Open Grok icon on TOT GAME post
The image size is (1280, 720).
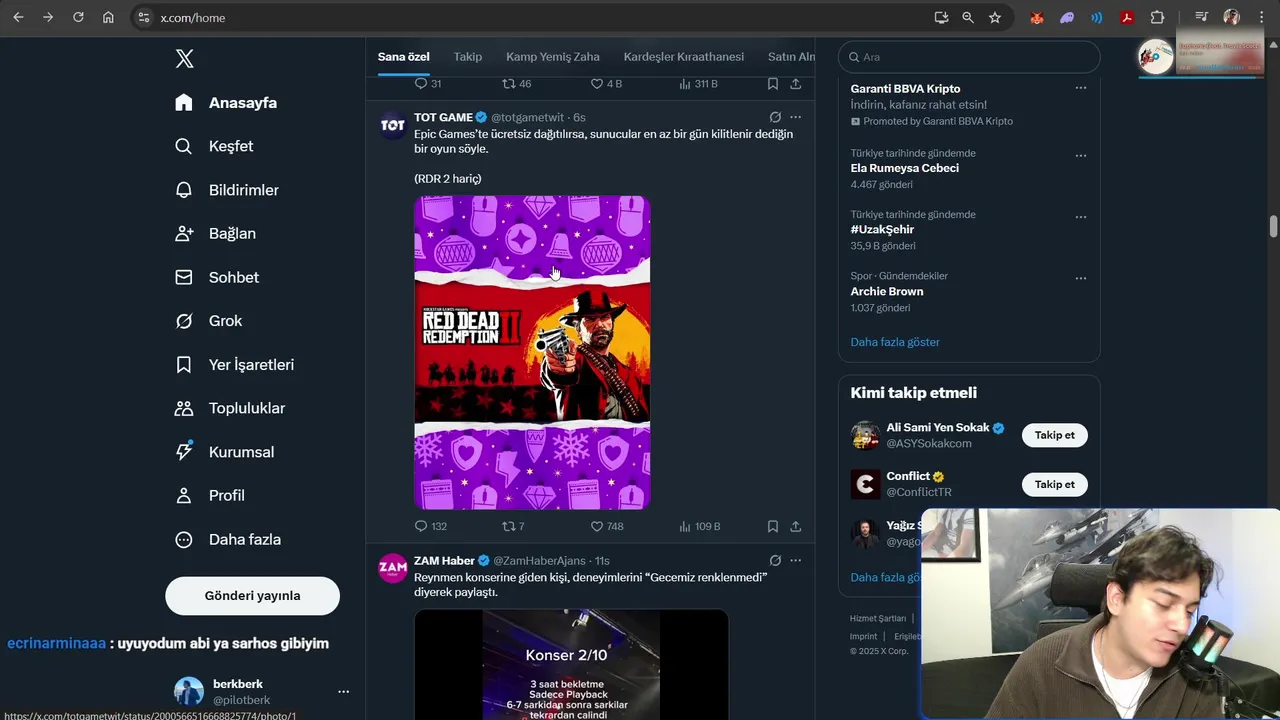click(775, 117)
